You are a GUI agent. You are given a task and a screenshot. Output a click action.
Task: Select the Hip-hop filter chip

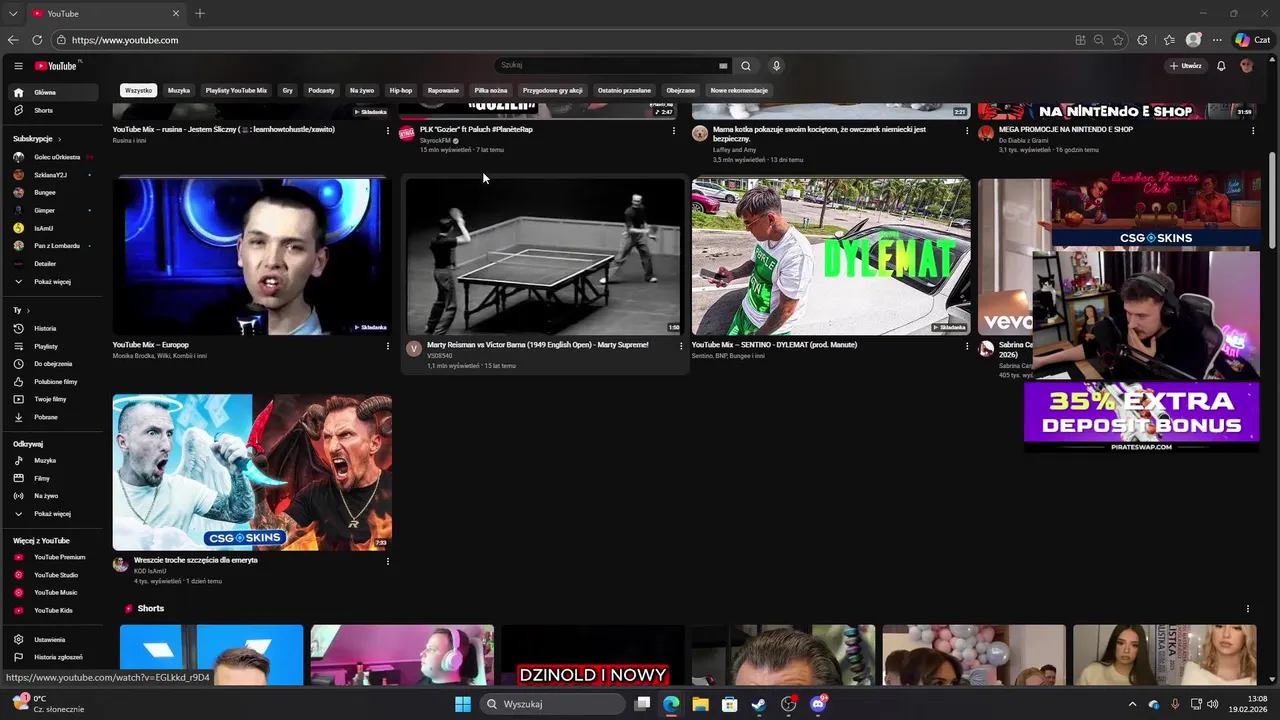click(401, 90)
